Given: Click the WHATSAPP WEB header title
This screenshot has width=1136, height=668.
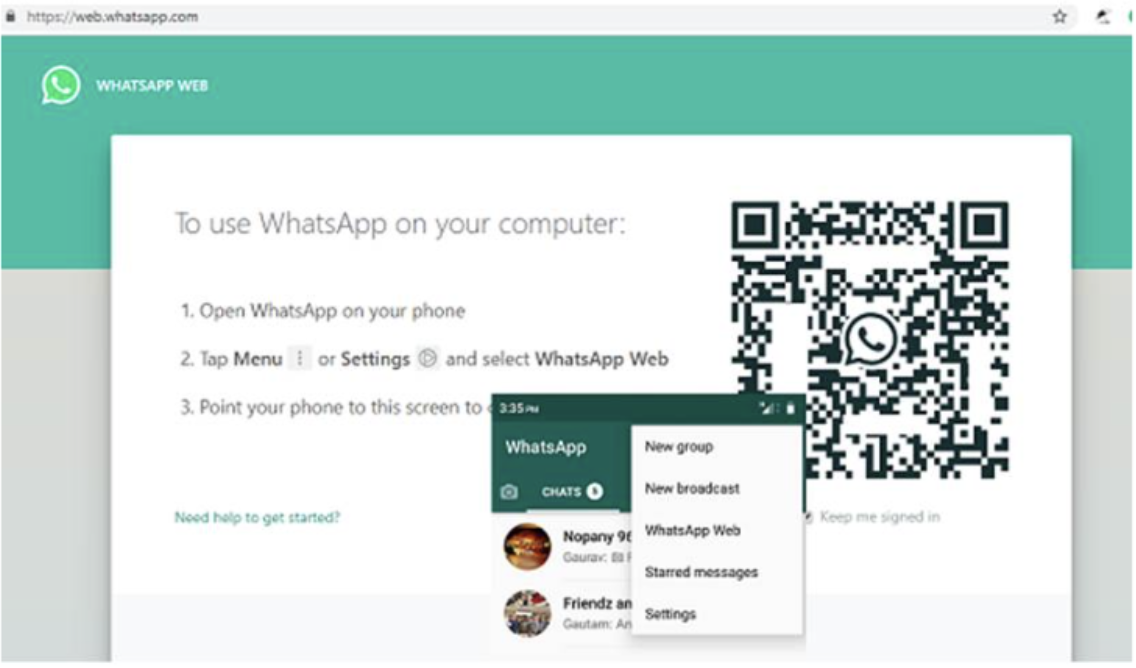Looking at the screenshot, I should click(x=152, y=85).
